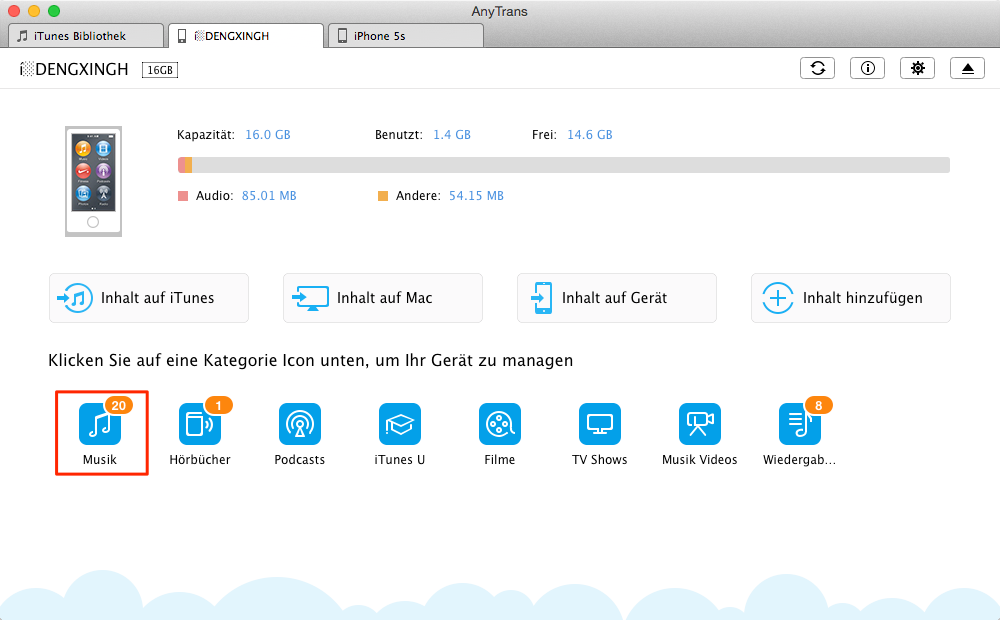This screenshot has width=1000, height=620.
Task: Click Inhalt auf Mac button
Action: [x=383, y=298]
